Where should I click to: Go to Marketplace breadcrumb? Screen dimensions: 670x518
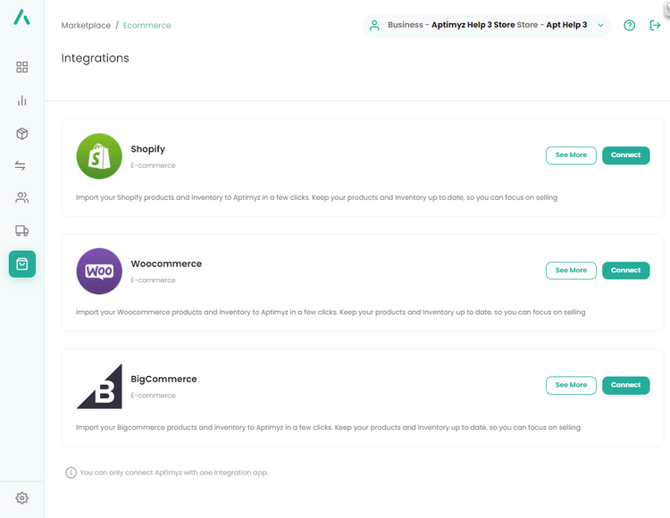click(86, 26)
